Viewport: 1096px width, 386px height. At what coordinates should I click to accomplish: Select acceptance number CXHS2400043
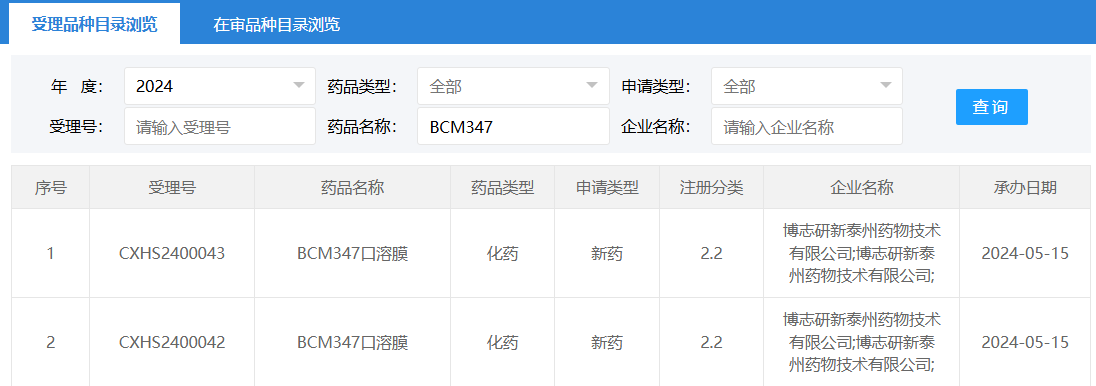point(172,253)
